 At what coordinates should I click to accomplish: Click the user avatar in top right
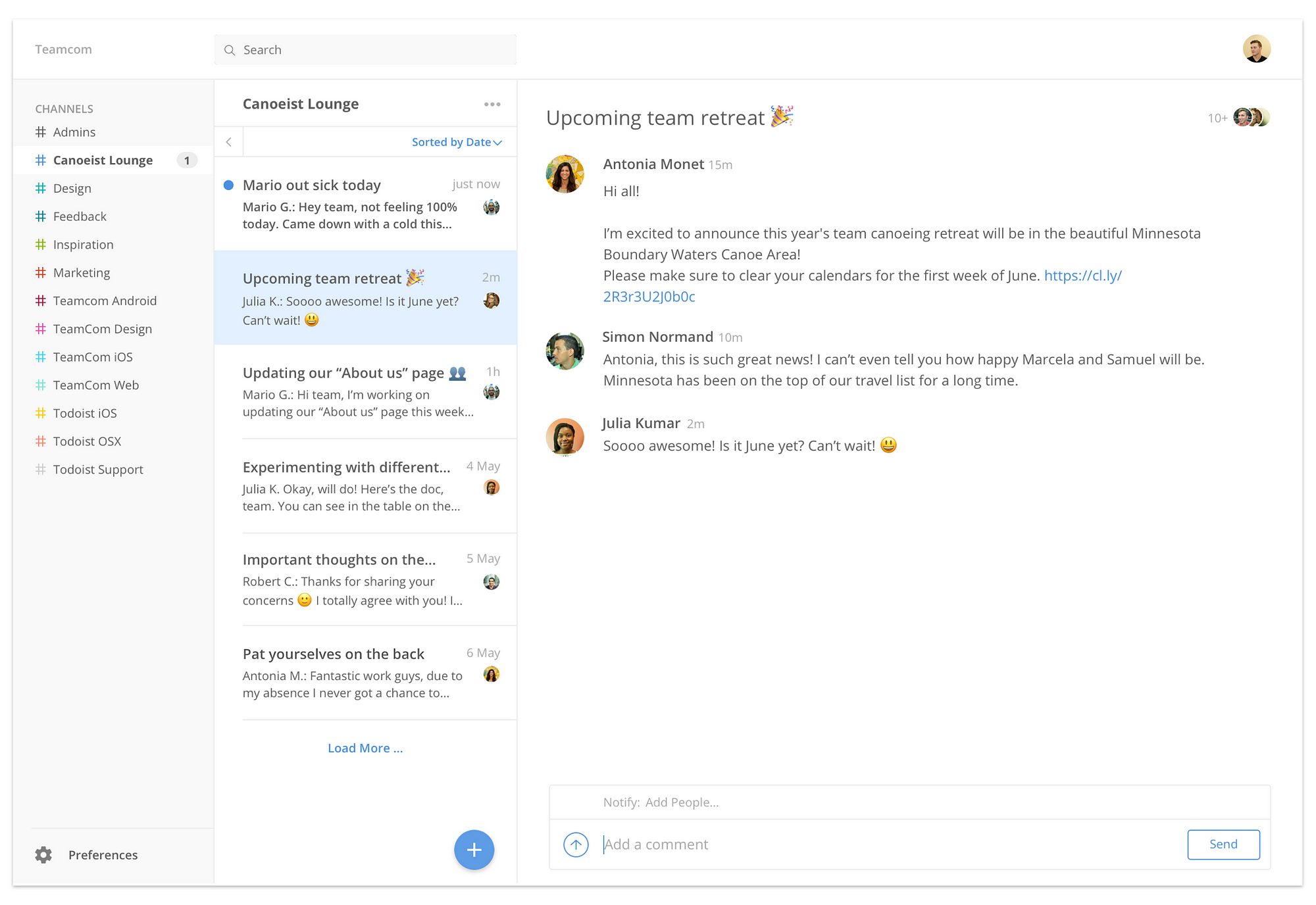(1257, 50)
